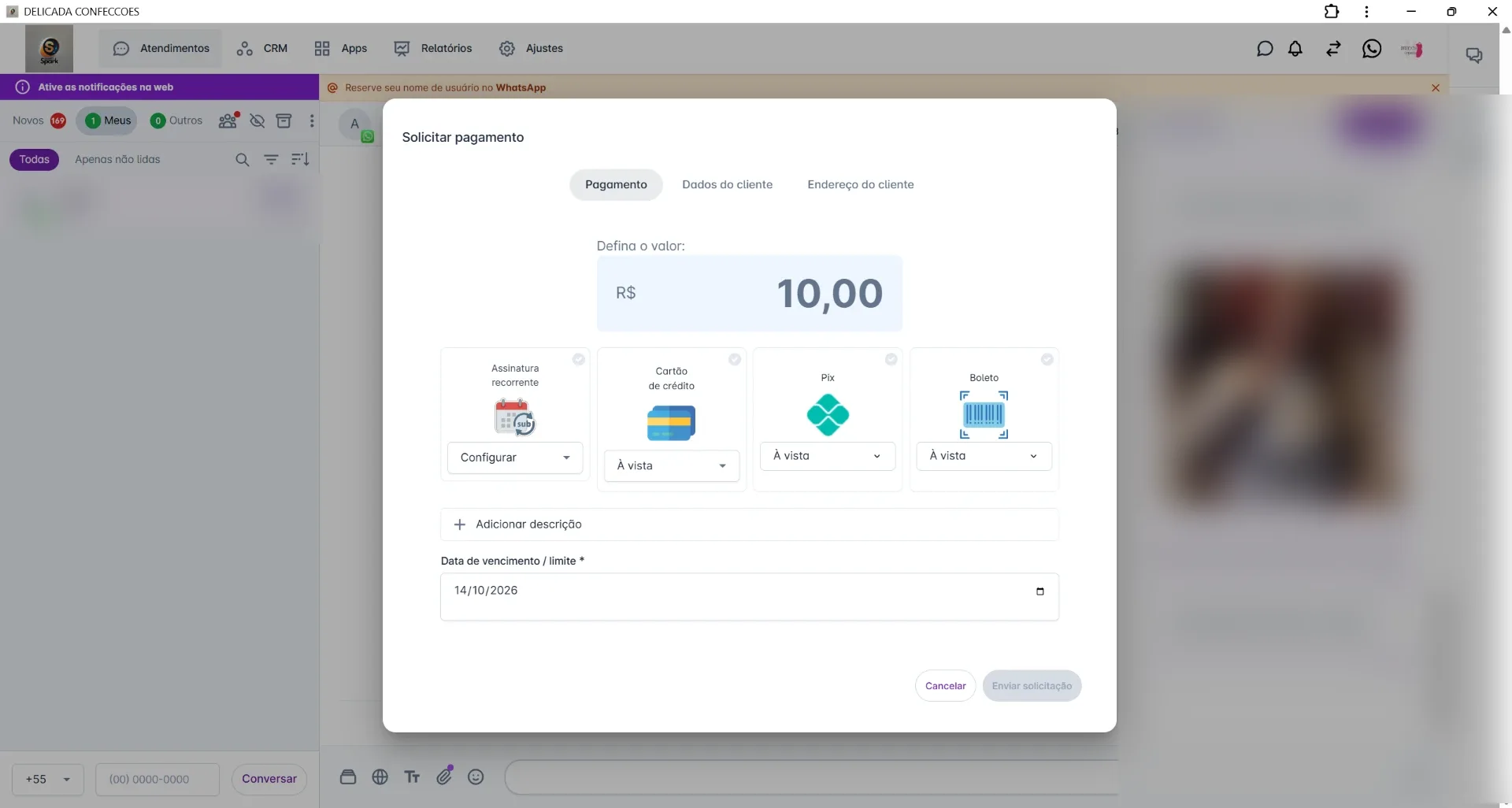Click the transfer arrows icon in top bar
This screenshot has height=808, width=1512.
(1333, 49)
